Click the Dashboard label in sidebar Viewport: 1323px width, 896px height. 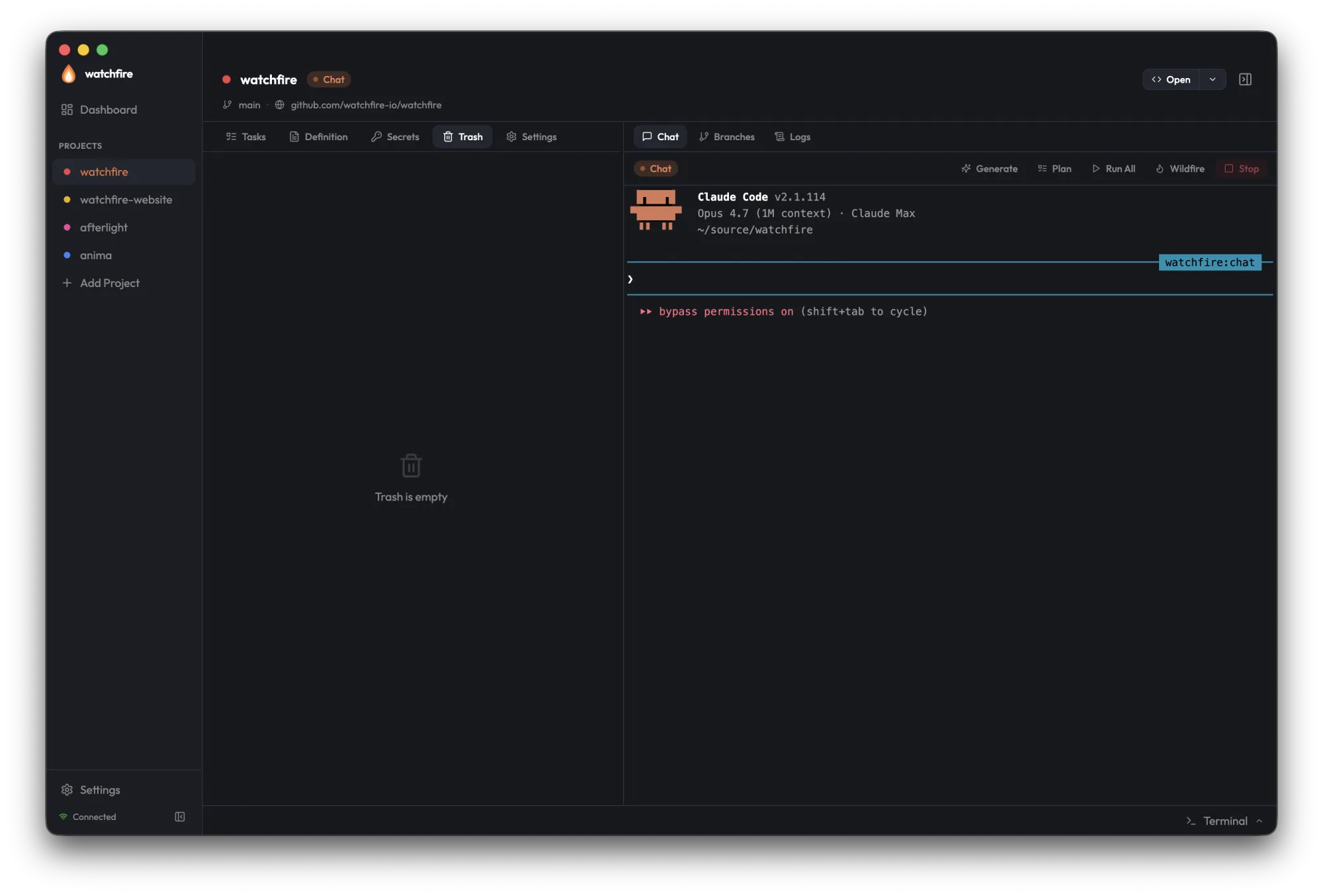[108, 110]
